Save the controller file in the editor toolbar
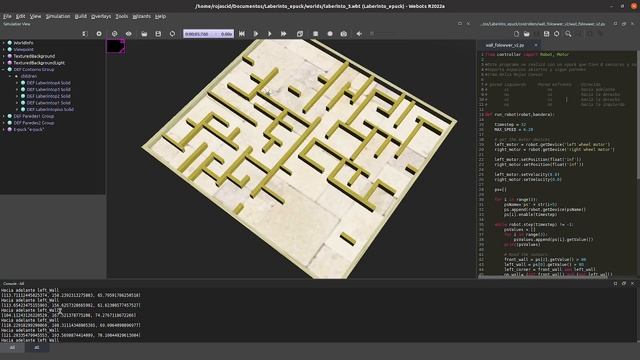The width and height of the screenshot is (640, 360). tap(547, 34)
